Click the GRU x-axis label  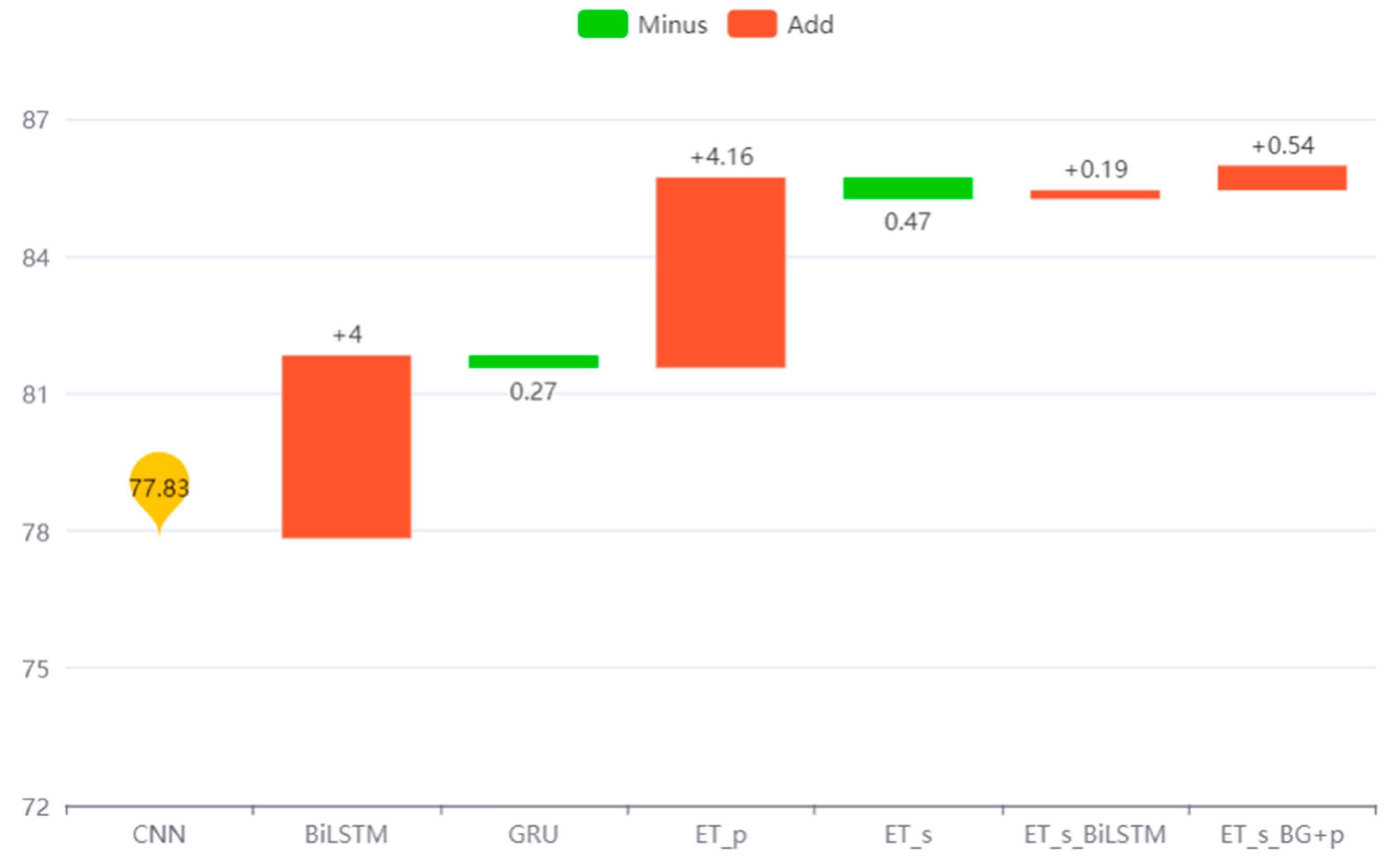tap(533, 834)
